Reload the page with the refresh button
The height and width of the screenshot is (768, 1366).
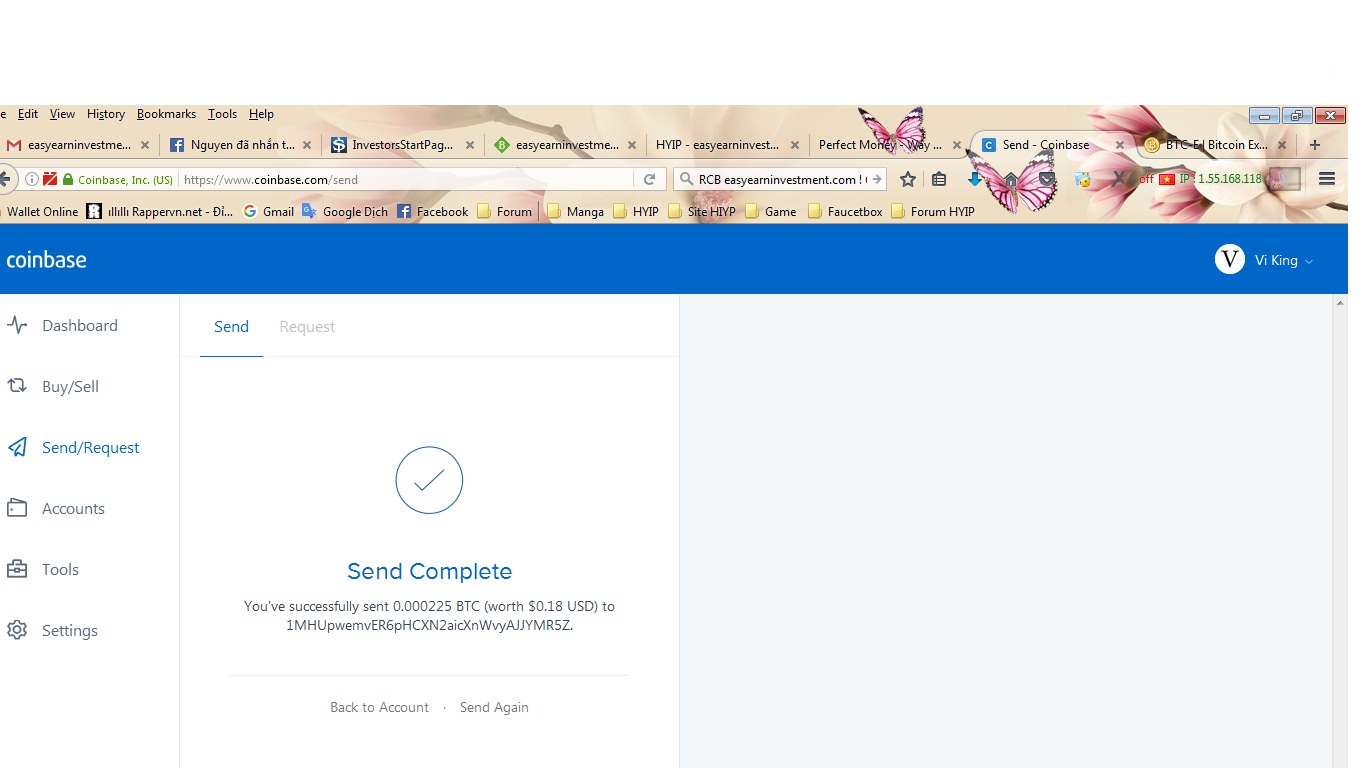tap(649, 180)
